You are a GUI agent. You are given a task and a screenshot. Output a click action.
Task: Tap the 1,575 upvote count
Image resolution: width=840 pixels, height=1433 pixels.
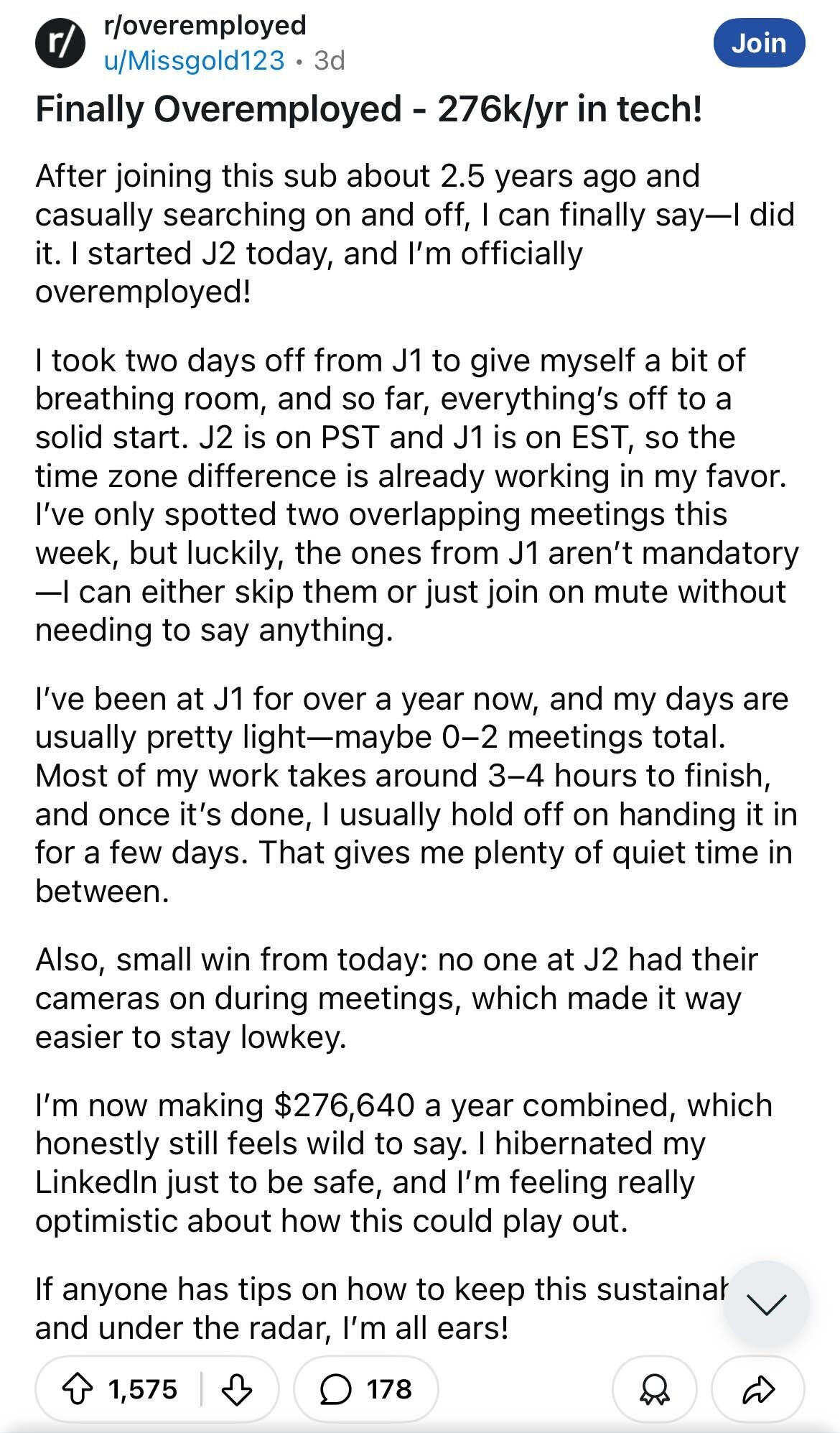pos(143,1389)
